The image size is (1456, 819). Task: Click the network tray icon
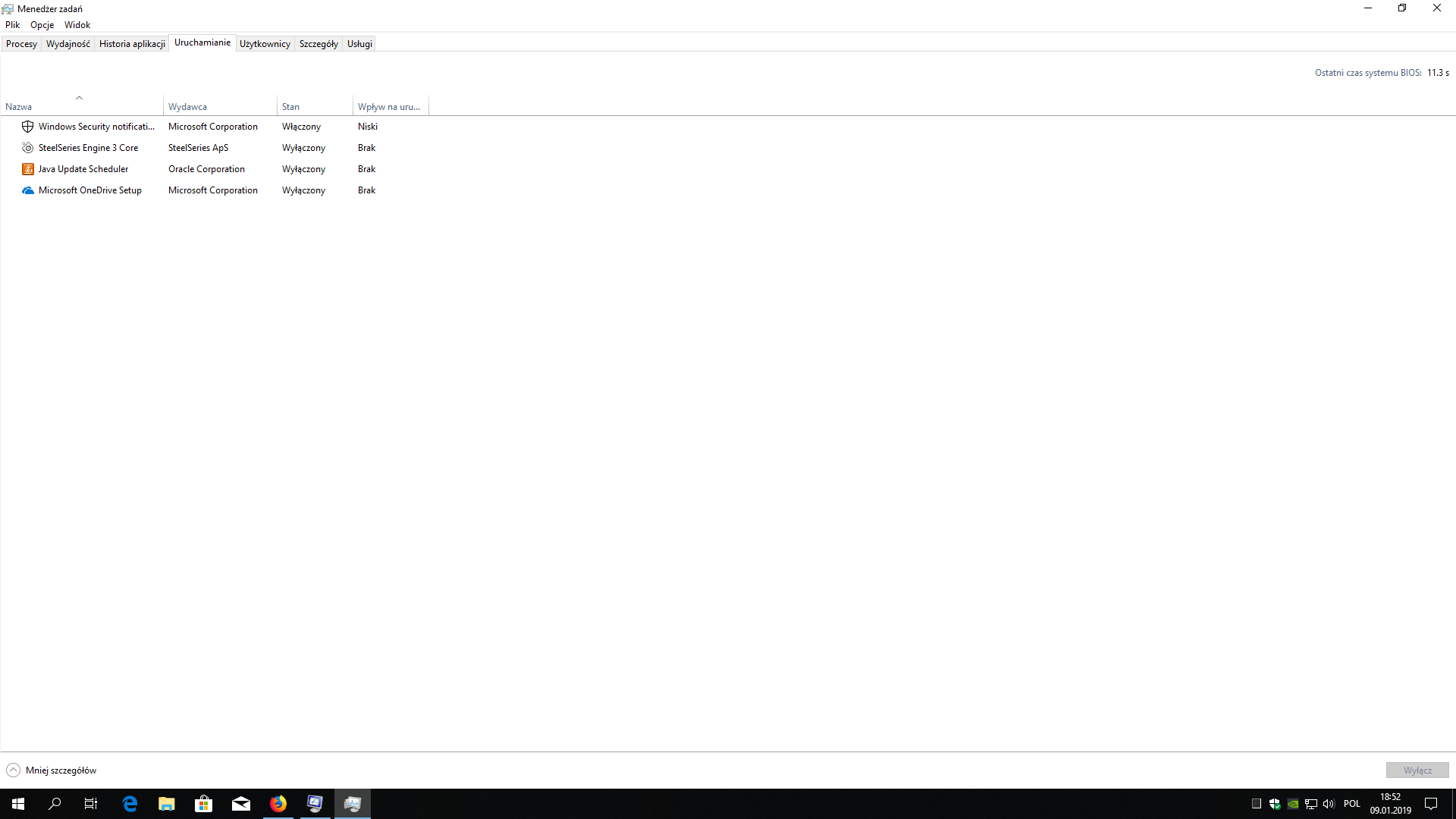coord(1311,804)
